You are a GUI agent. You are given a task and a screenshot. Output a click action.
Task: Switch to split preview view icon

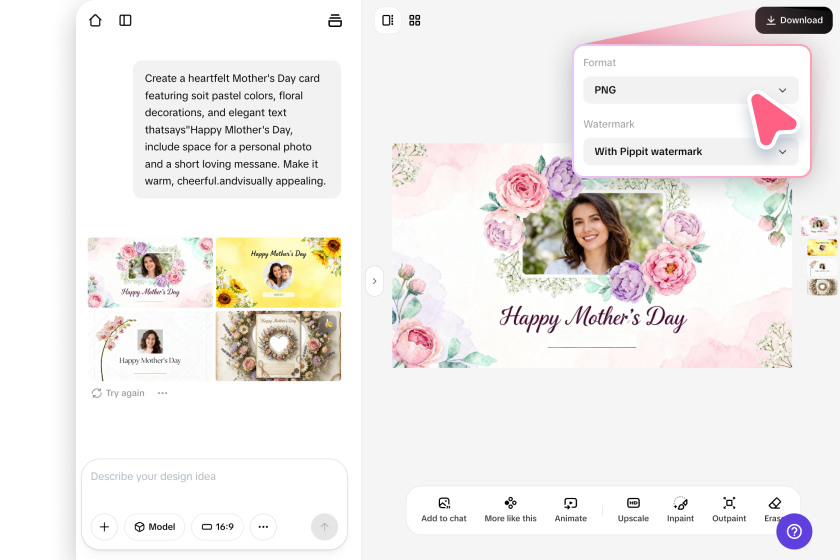point(387,20)
